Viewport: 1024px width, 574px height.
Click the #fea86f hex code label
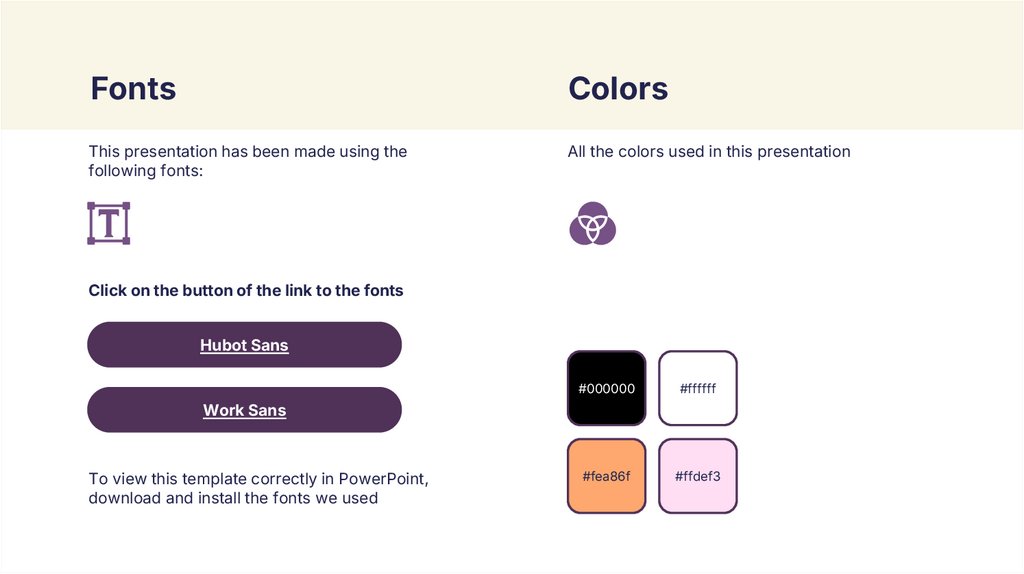pos(607,476)
